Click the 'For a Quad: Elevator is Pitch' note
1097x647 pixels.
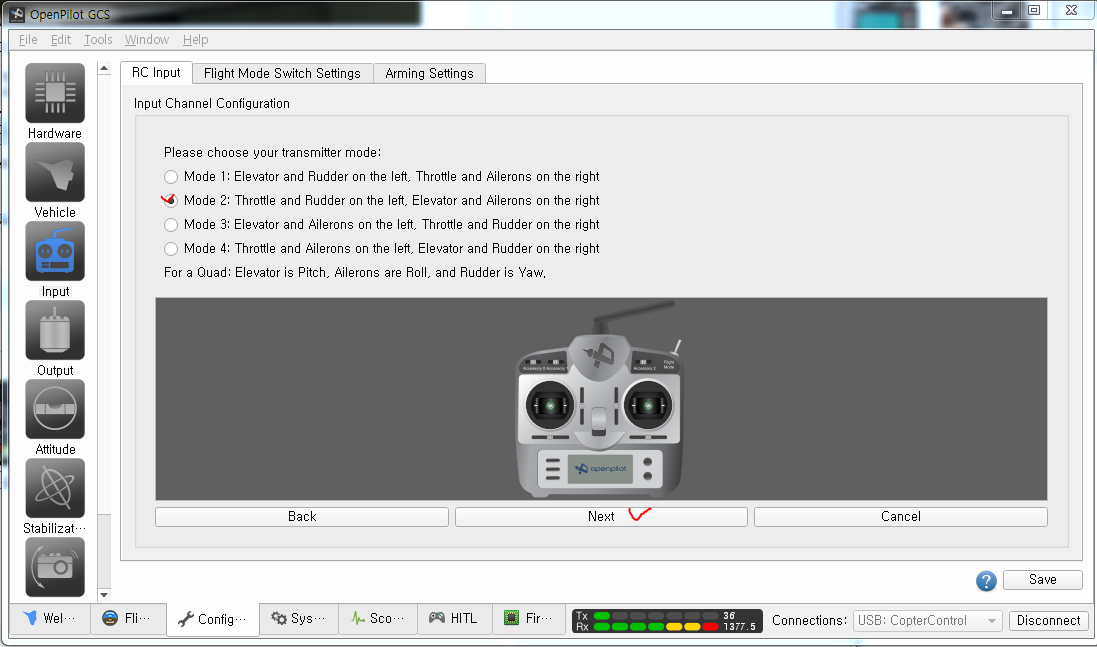[x=355, y=273]
